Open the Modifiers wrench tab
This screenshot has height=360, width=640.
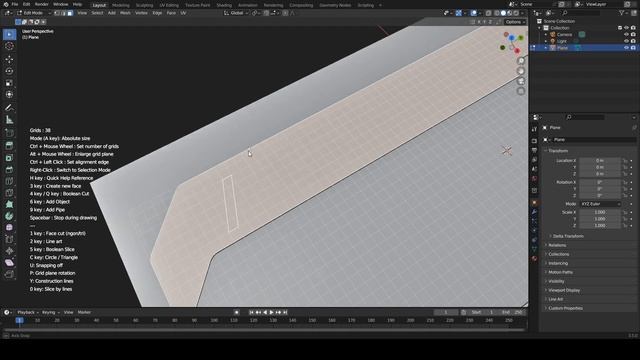pos(534,212)
